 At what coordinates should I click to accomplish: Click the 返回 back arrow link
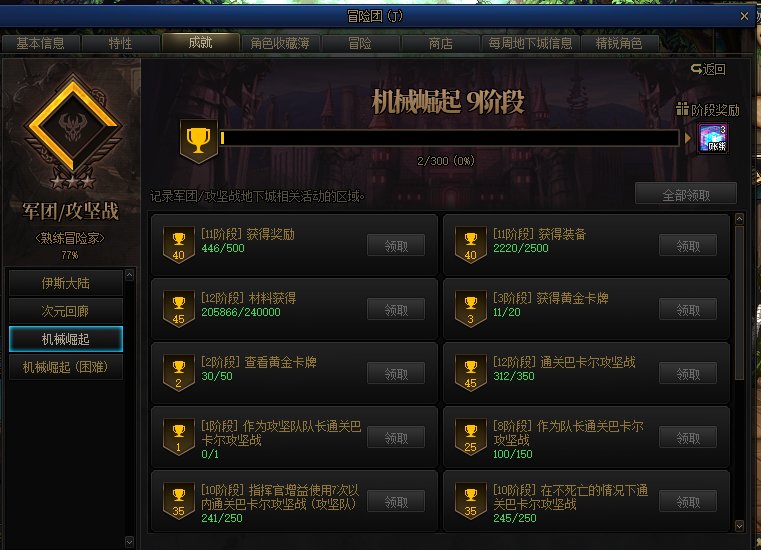[x=708, y=69]
